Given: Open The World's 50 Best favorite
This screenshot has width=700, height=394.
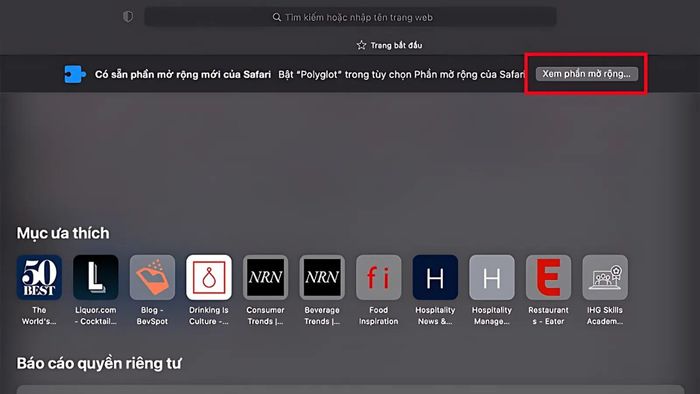Looking at the screenshot, I should [39, 277].
